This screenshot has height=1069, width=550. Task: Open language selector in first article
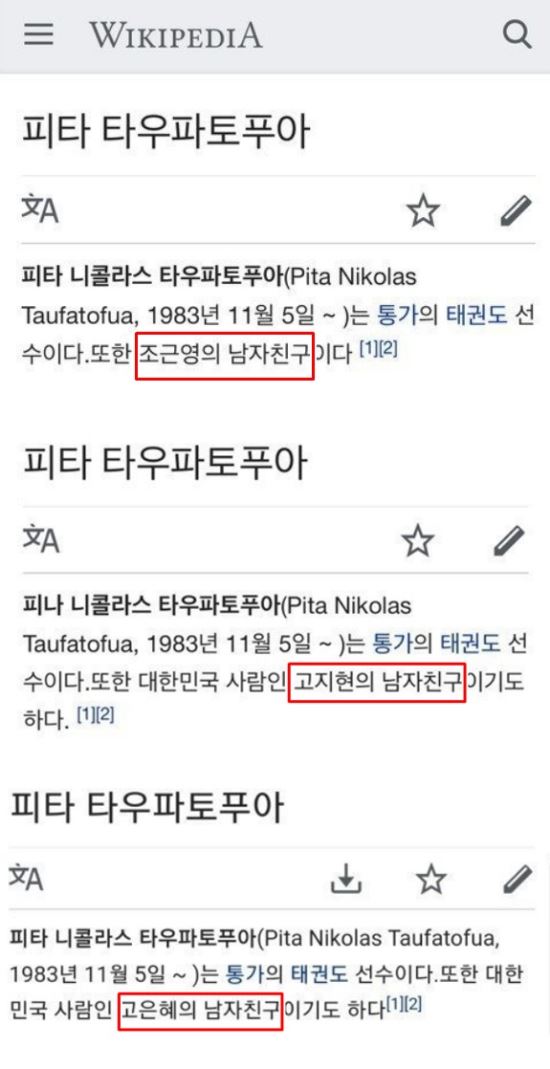pyautogui.click(x=40, y=209)
